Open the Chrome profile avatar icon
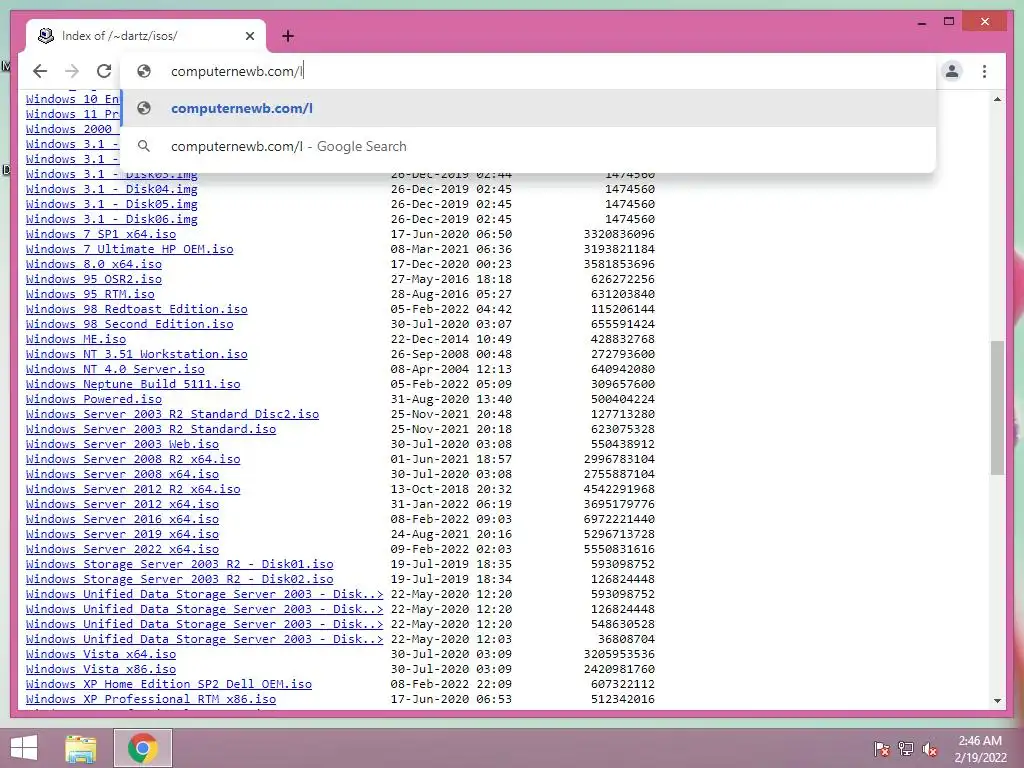This screenshot has width=1024, height=768. pyautogui.click(x=952, y=71)
